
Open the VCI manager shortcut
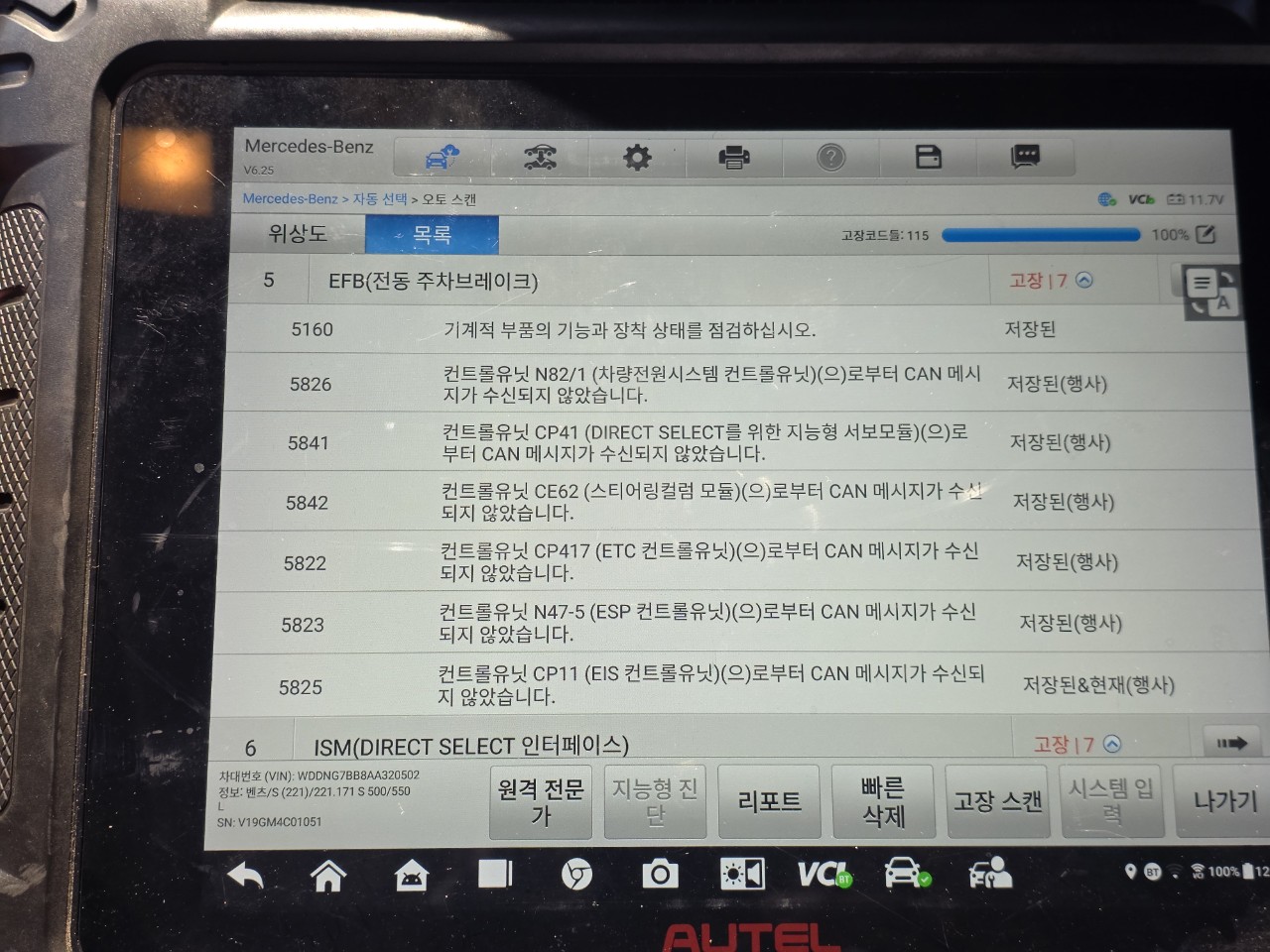click(x=825, y=874)
